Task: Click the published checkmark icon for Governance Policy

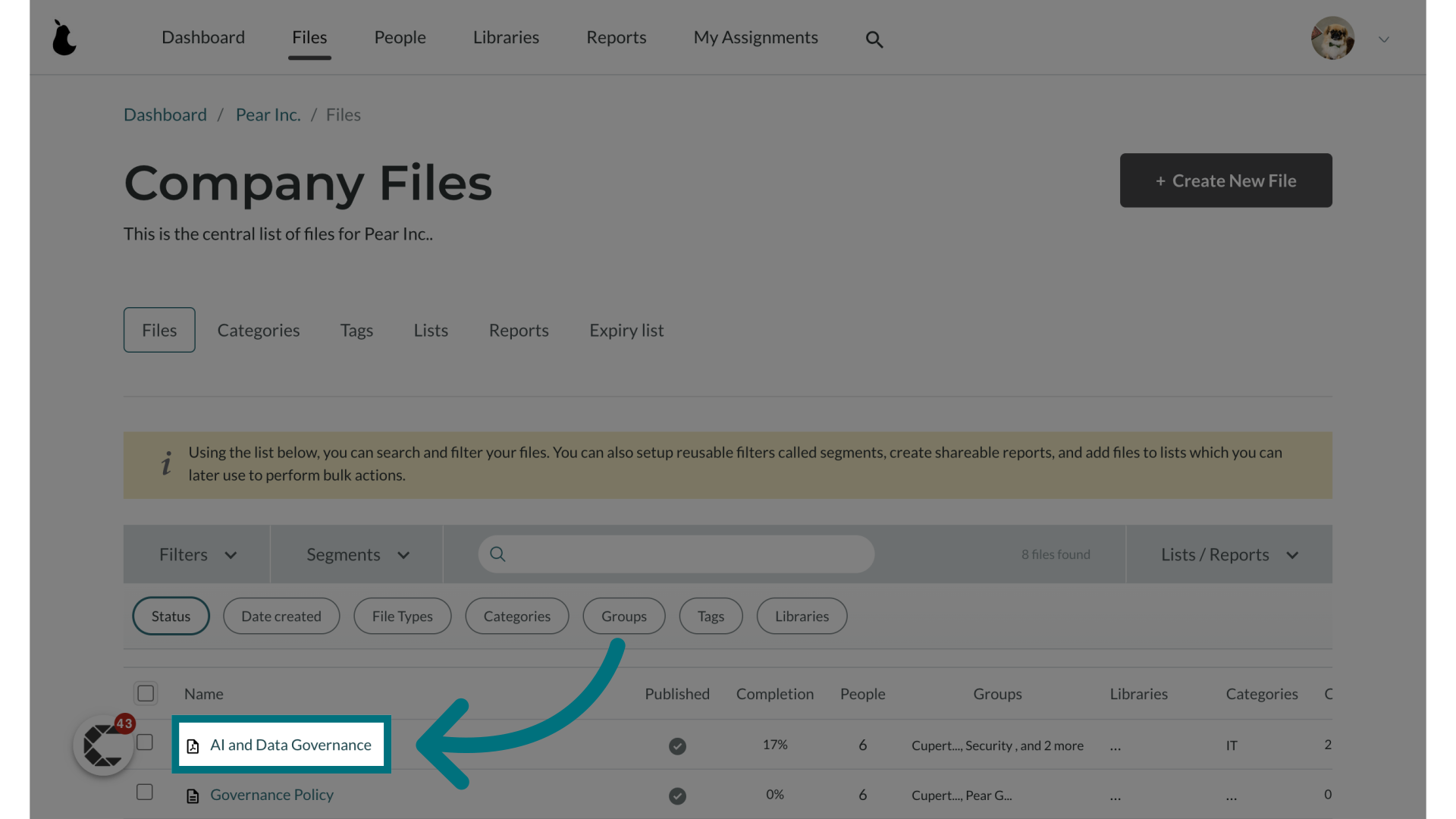Action: click(x=677, y=795)
